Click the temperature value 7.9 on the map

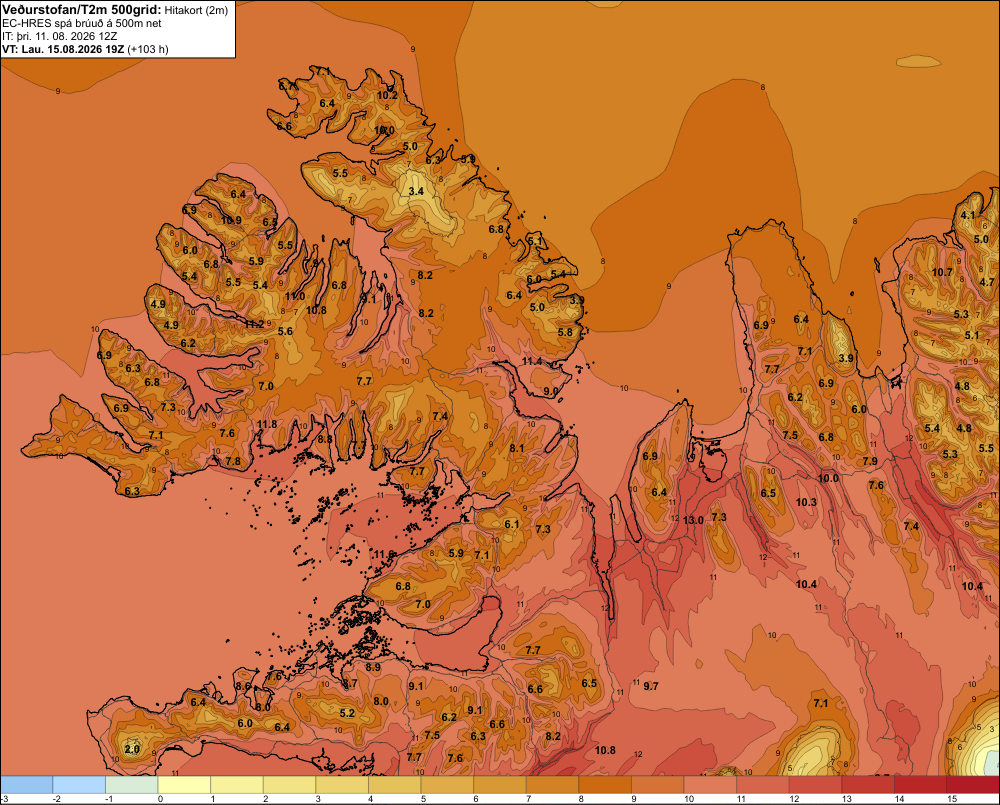(x=870, y=461)
